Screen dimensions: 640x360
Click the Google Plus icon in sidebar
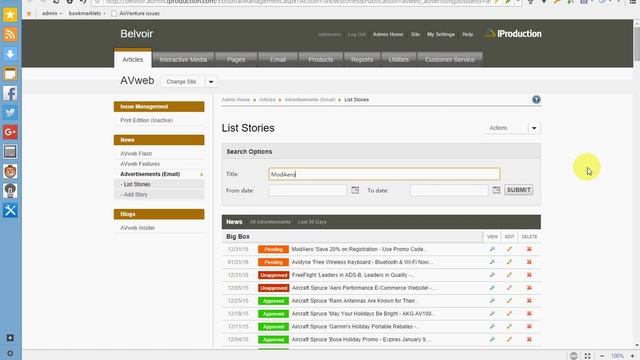10,132
